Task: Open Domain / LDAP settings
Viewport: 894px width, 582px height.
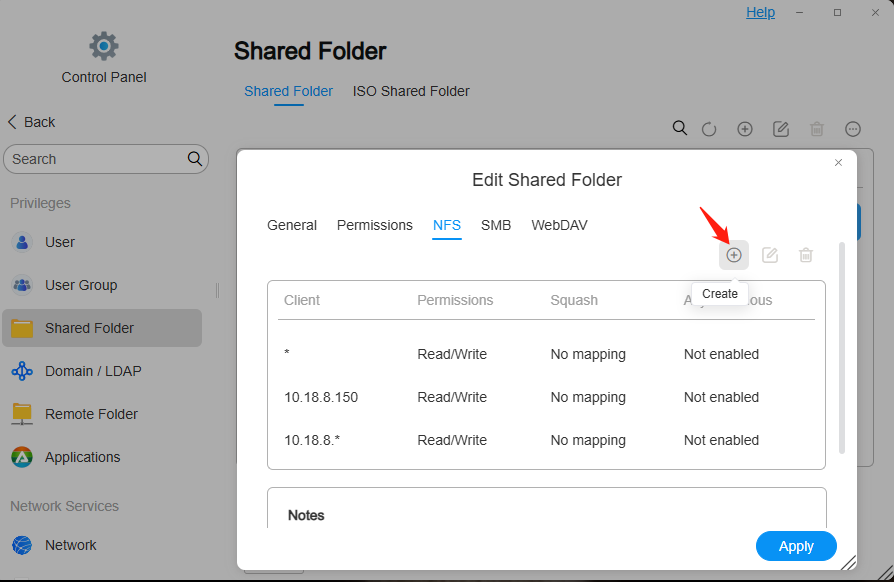Action: (x=92, y=371)
